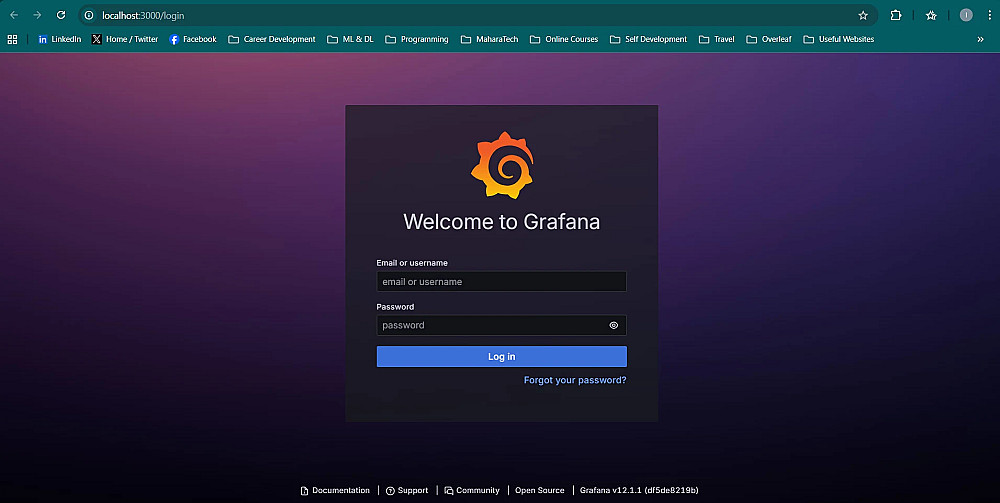Click the browser forward arrow
This screenshot has height=503, width=1000.
37,15
